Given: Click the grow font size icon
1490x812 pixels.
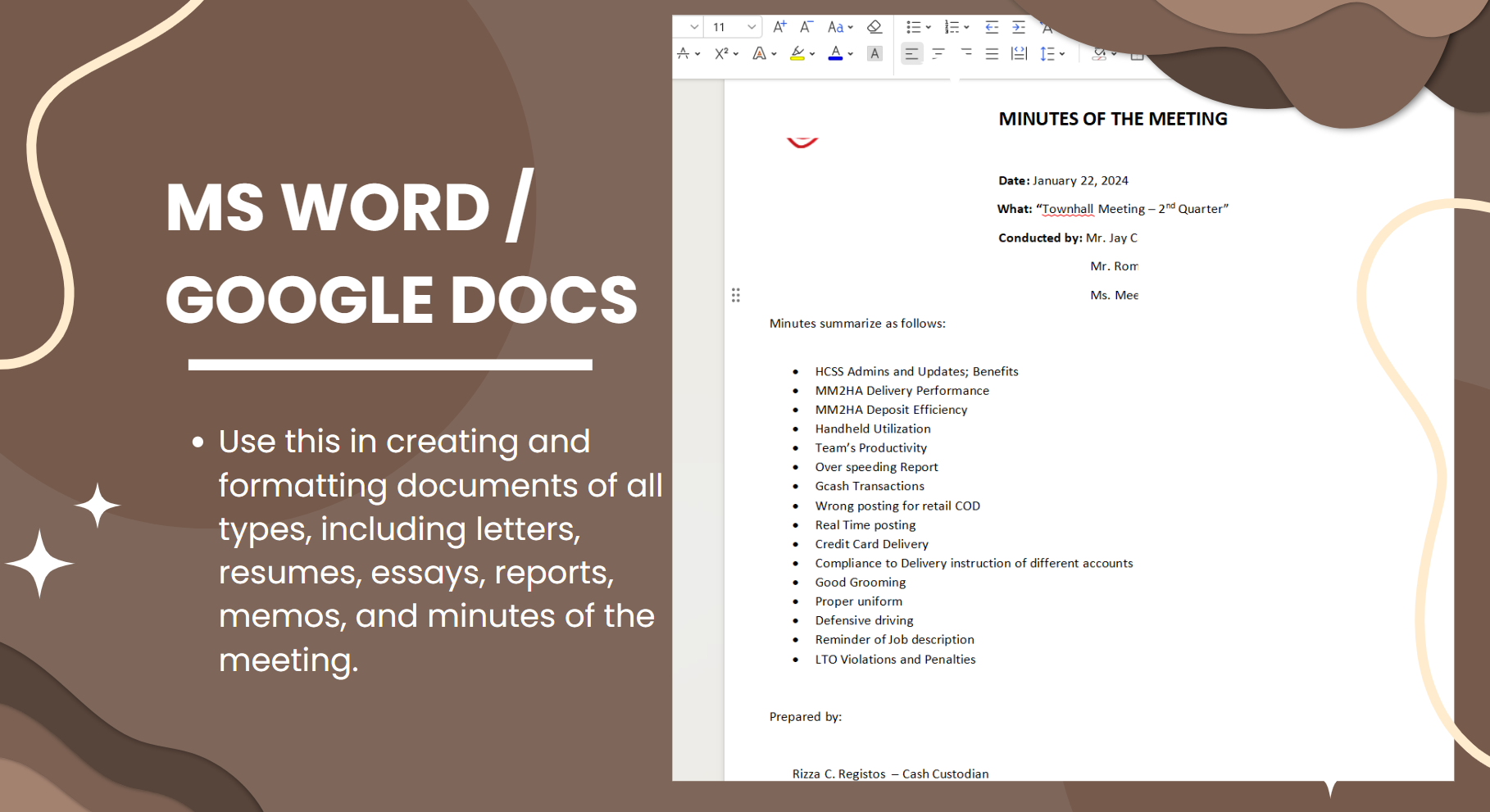Looking at the screenshot, I should click(x=779, y=27).
